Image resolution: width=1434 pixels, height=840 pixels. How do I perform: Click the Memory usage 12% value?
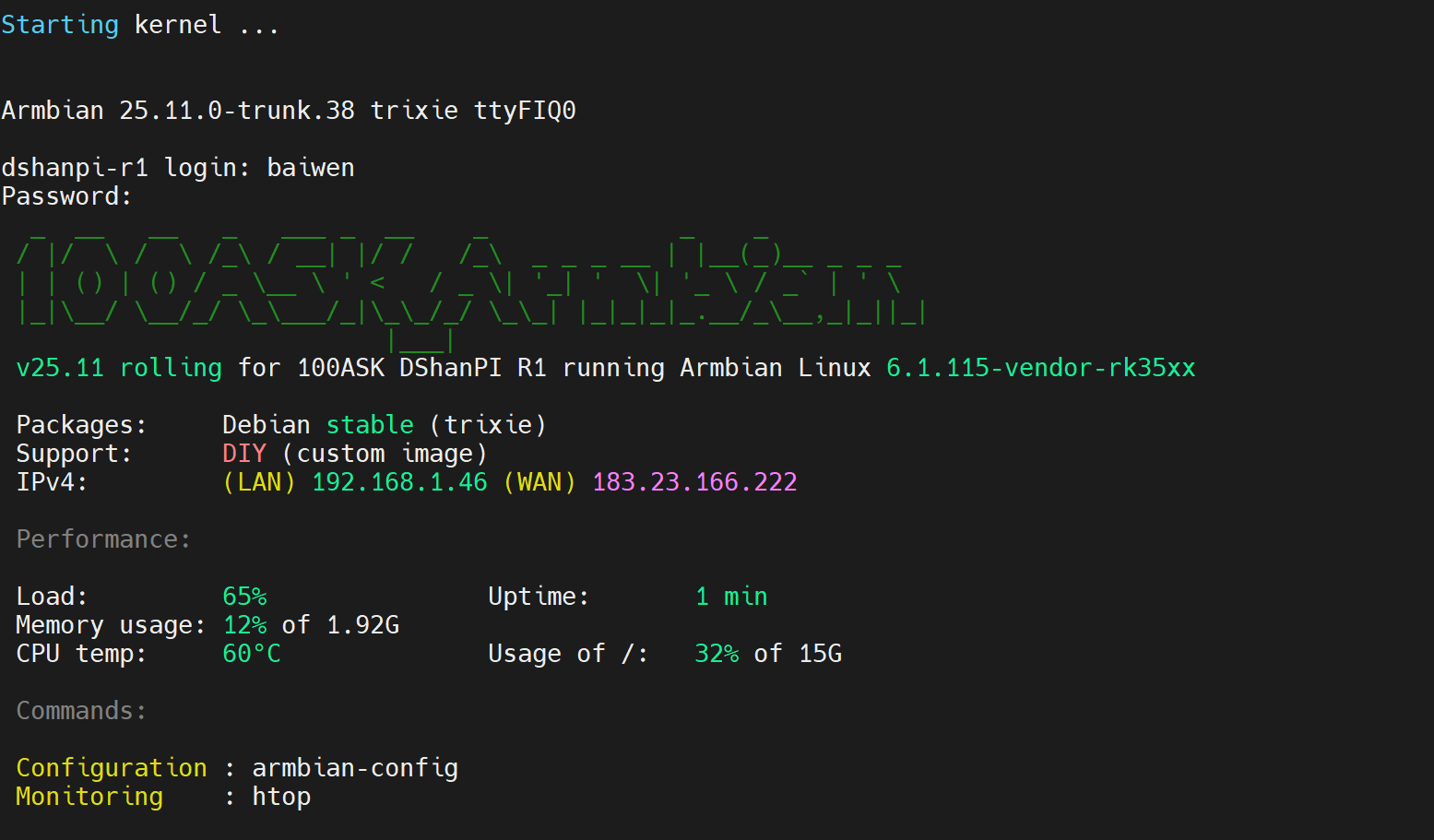pos(244,625)
